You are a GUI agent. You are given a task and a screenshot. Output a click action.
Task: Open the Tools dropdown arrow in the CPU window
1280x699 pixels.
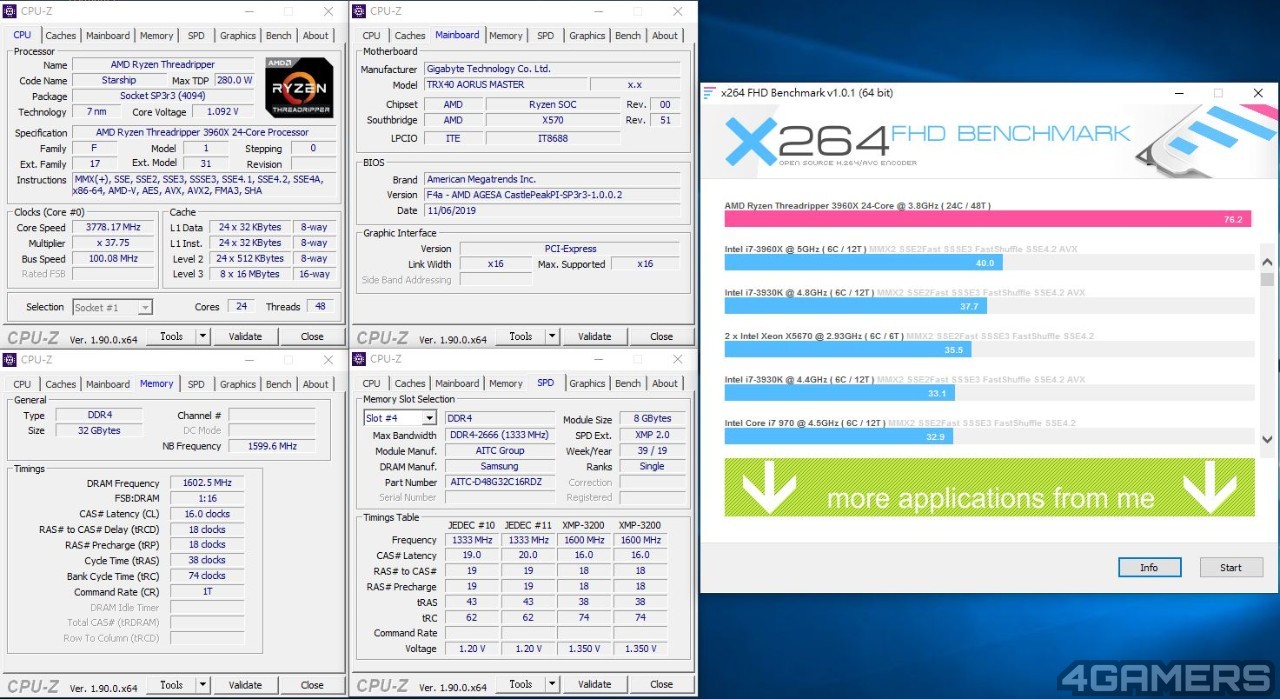tap(203, 336)
